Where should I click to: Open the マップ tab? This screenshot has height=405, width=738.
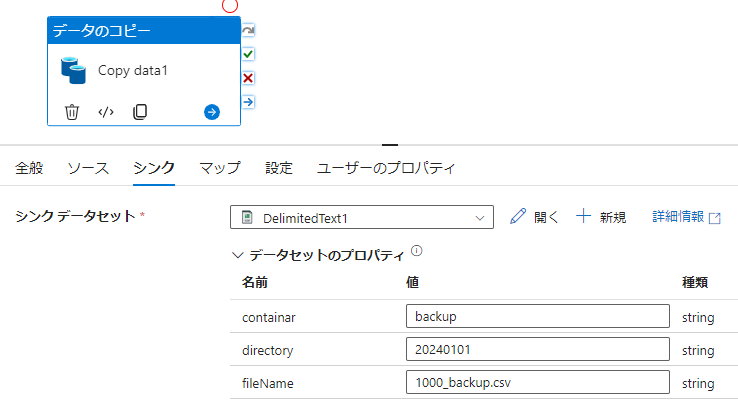[x=220, y=168]
